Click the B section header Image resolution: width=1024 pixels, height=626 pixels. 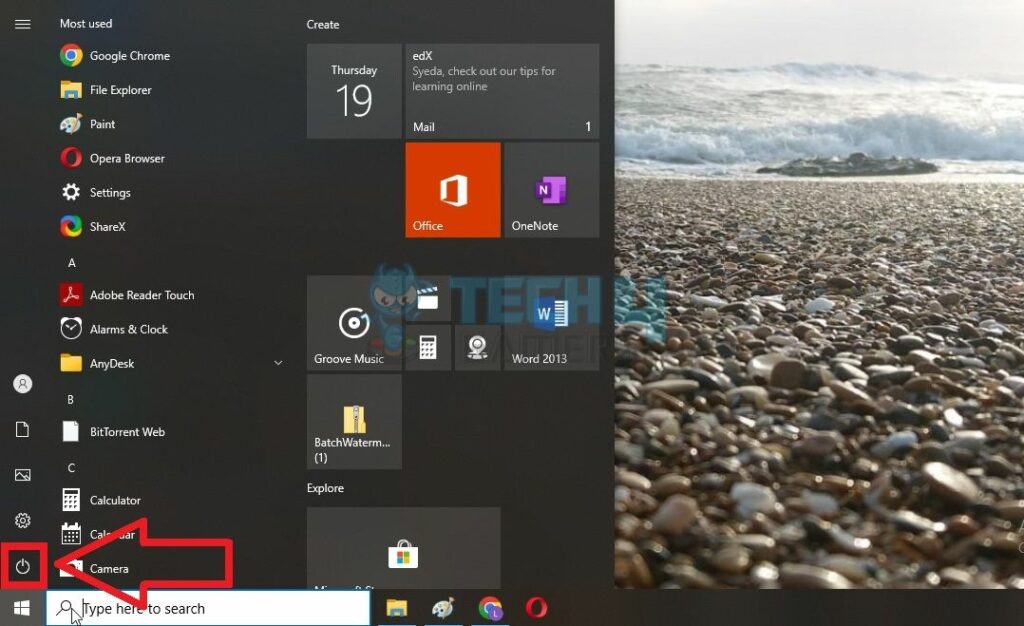(70, 398)
